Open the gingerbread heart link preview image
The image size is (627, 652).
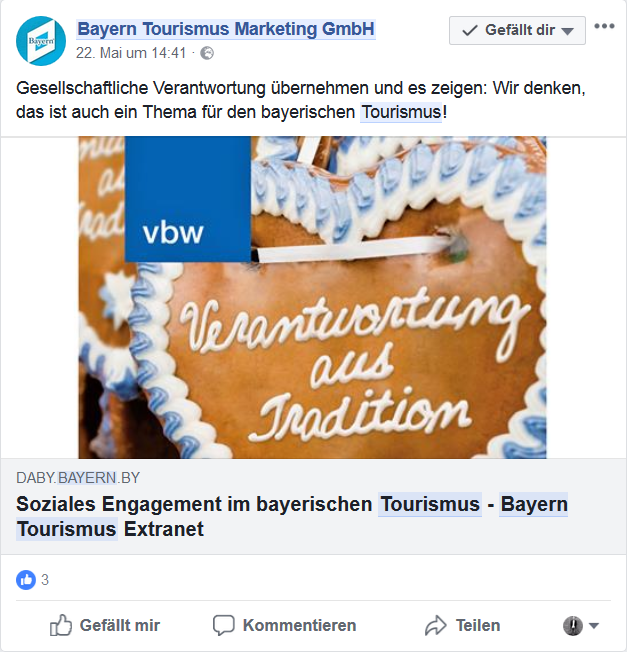pos(312,298)
